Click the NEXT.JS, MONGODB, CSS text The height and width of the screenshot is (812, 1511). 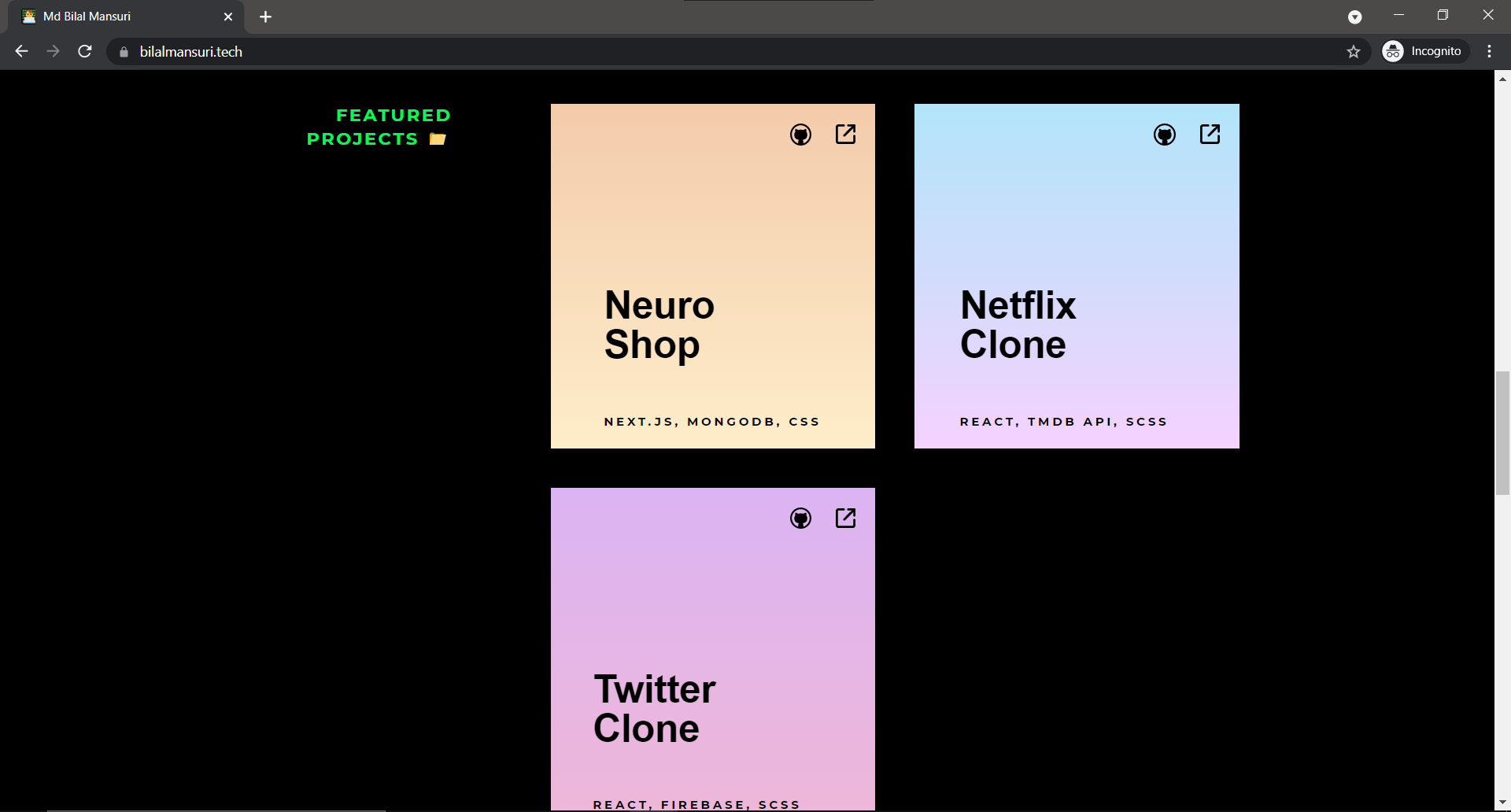point(711,422)
